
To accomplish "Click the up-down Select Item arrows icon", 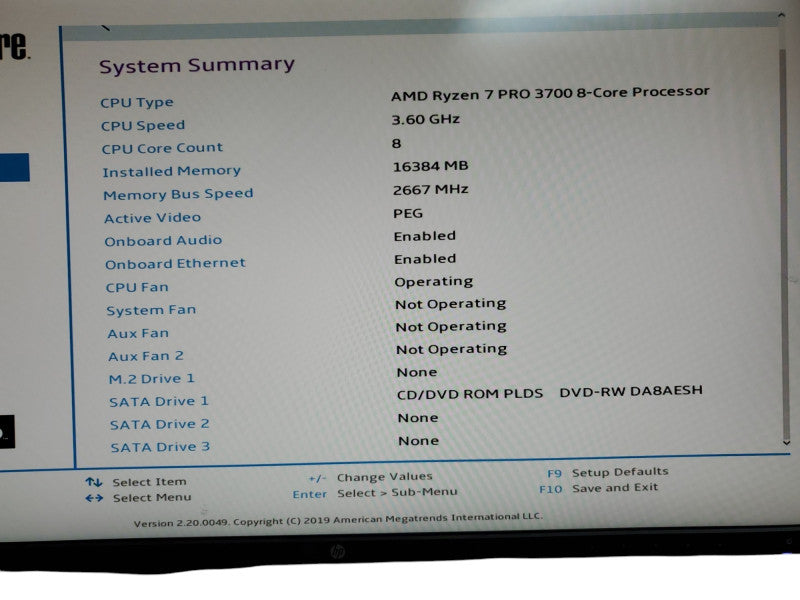I will 94,482.
